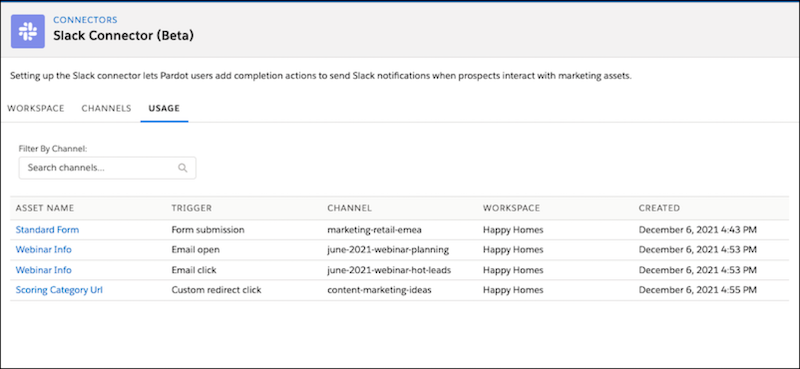The width and height of the screenshot is (800, 369).
Task: Click the june-2021-webinar-planning channel cell
Action: [x=388, y=250]
